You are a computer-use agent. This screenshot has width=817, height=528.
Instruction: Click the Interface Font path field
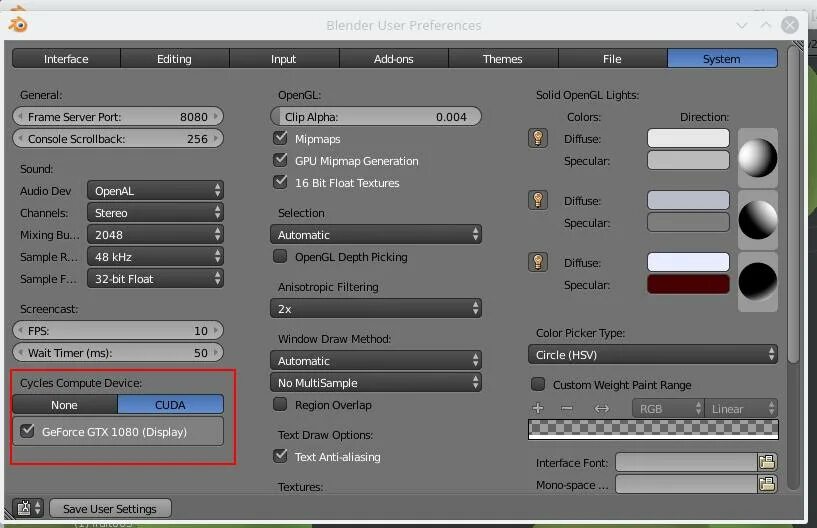click(686, 462)
